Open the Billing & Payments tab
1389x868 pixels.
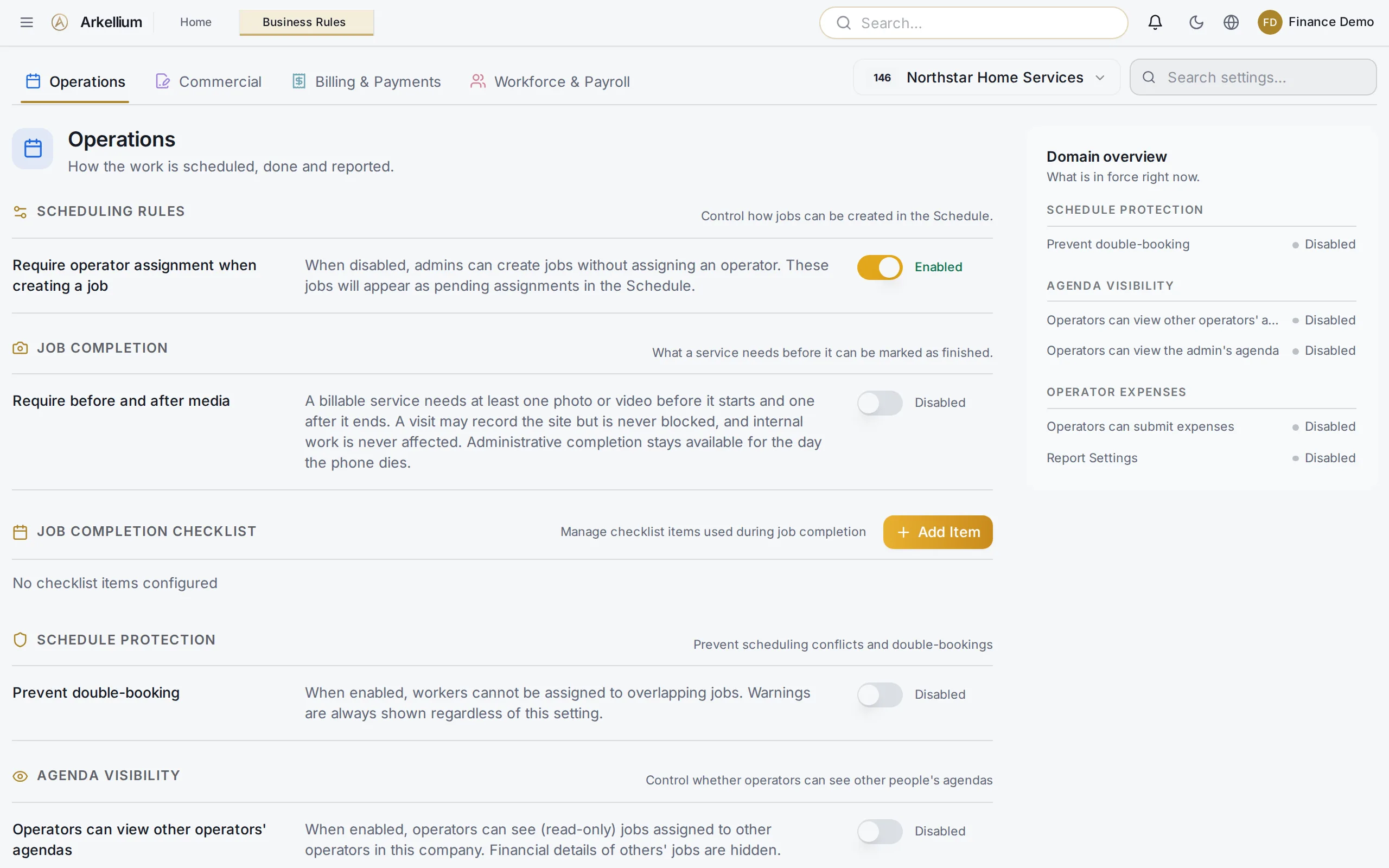click(366, 81)
